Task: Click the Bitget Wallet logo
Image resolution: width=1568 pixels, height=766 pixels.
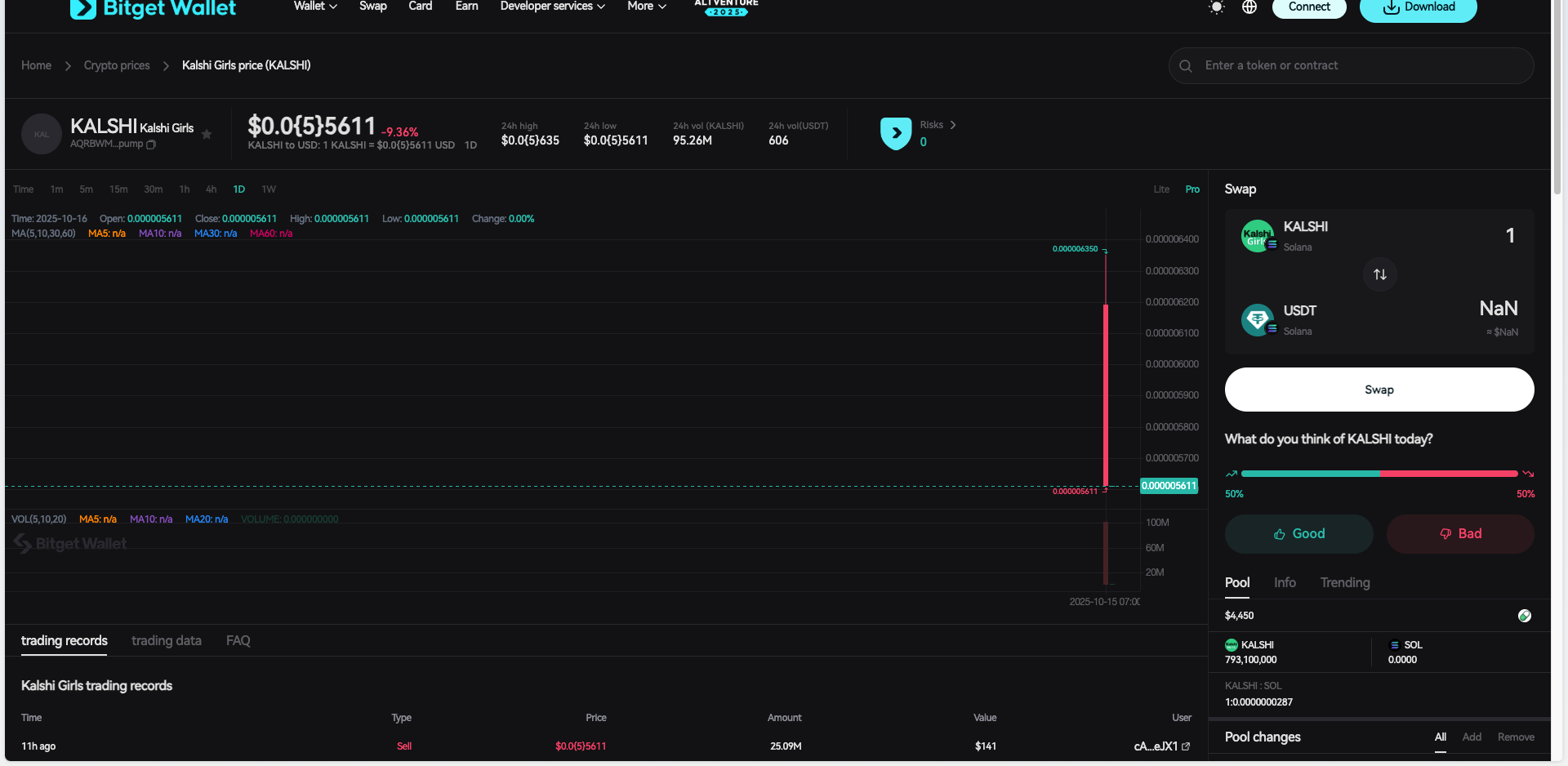Action: [x=154, y=9]
